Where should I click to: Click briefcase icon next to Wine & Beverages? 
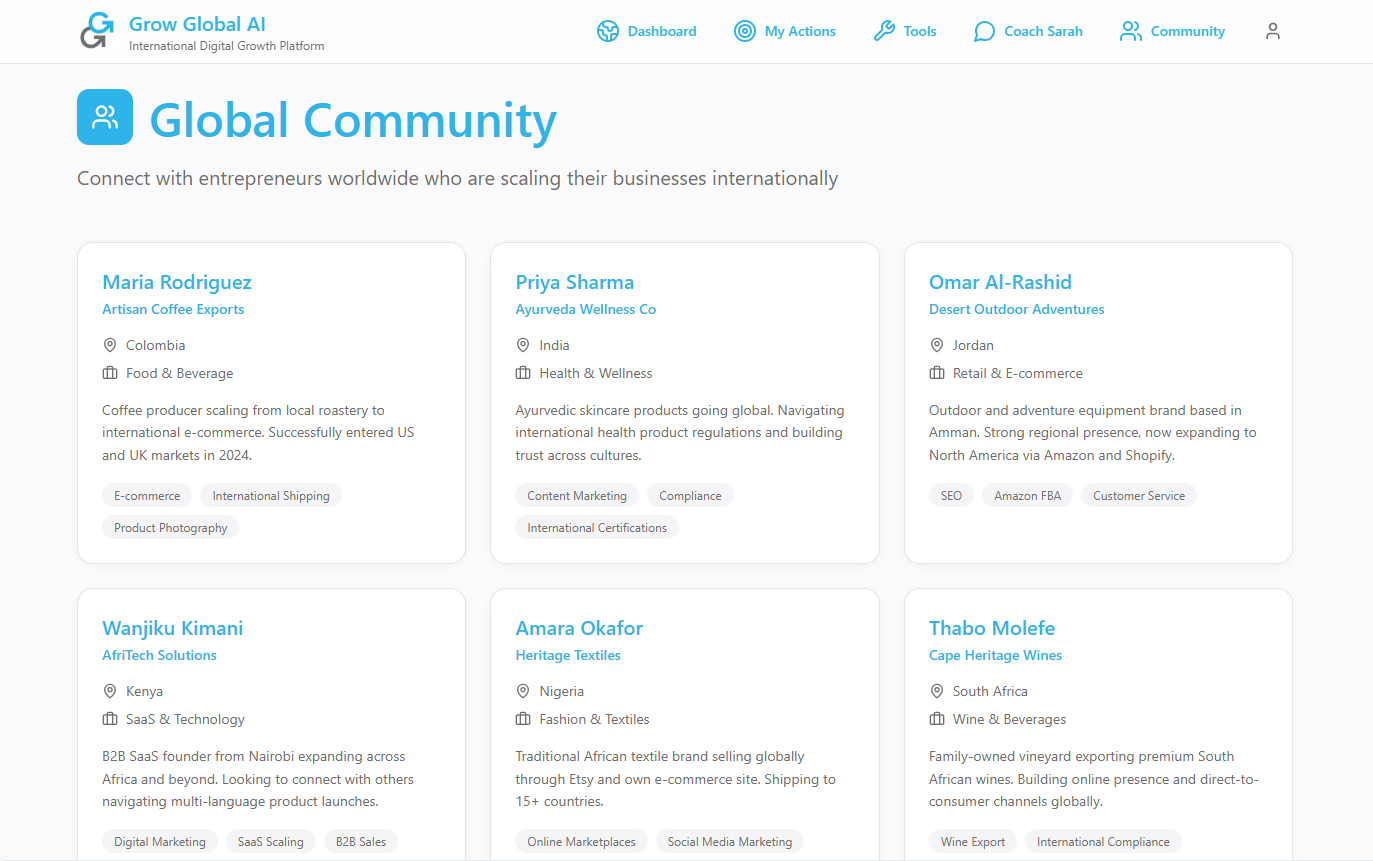pos(937,719)
